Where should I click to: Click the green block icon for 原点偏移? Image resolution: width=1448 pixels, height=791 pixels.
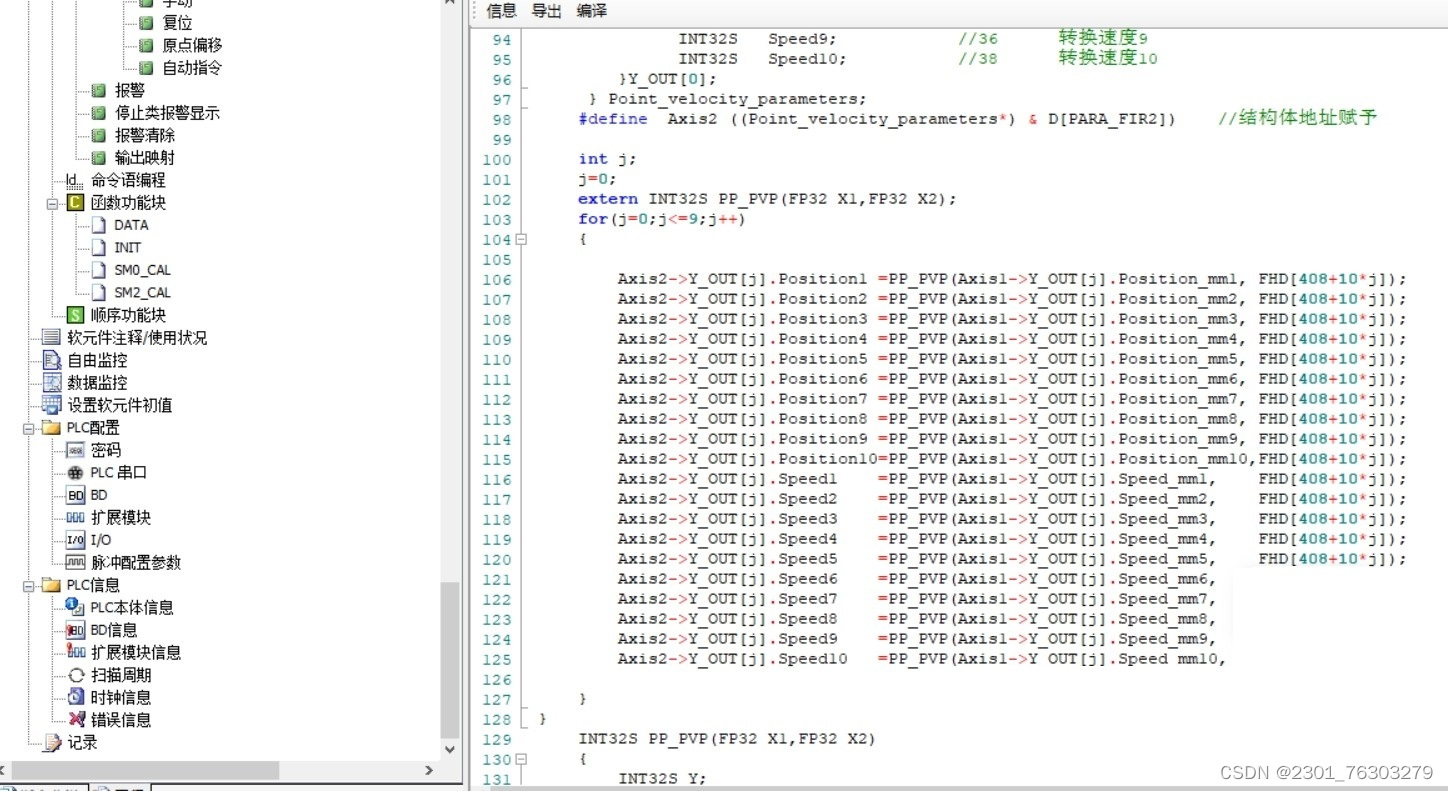(x=146, y=45)
